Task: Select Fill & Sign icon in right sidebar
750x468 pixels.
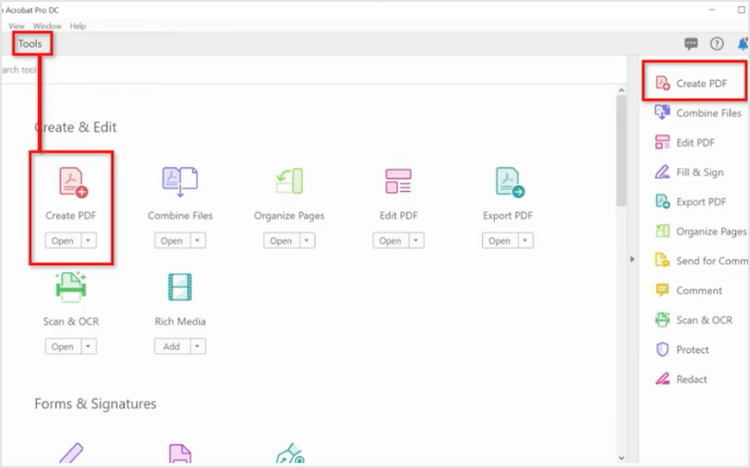Action: 662,172
